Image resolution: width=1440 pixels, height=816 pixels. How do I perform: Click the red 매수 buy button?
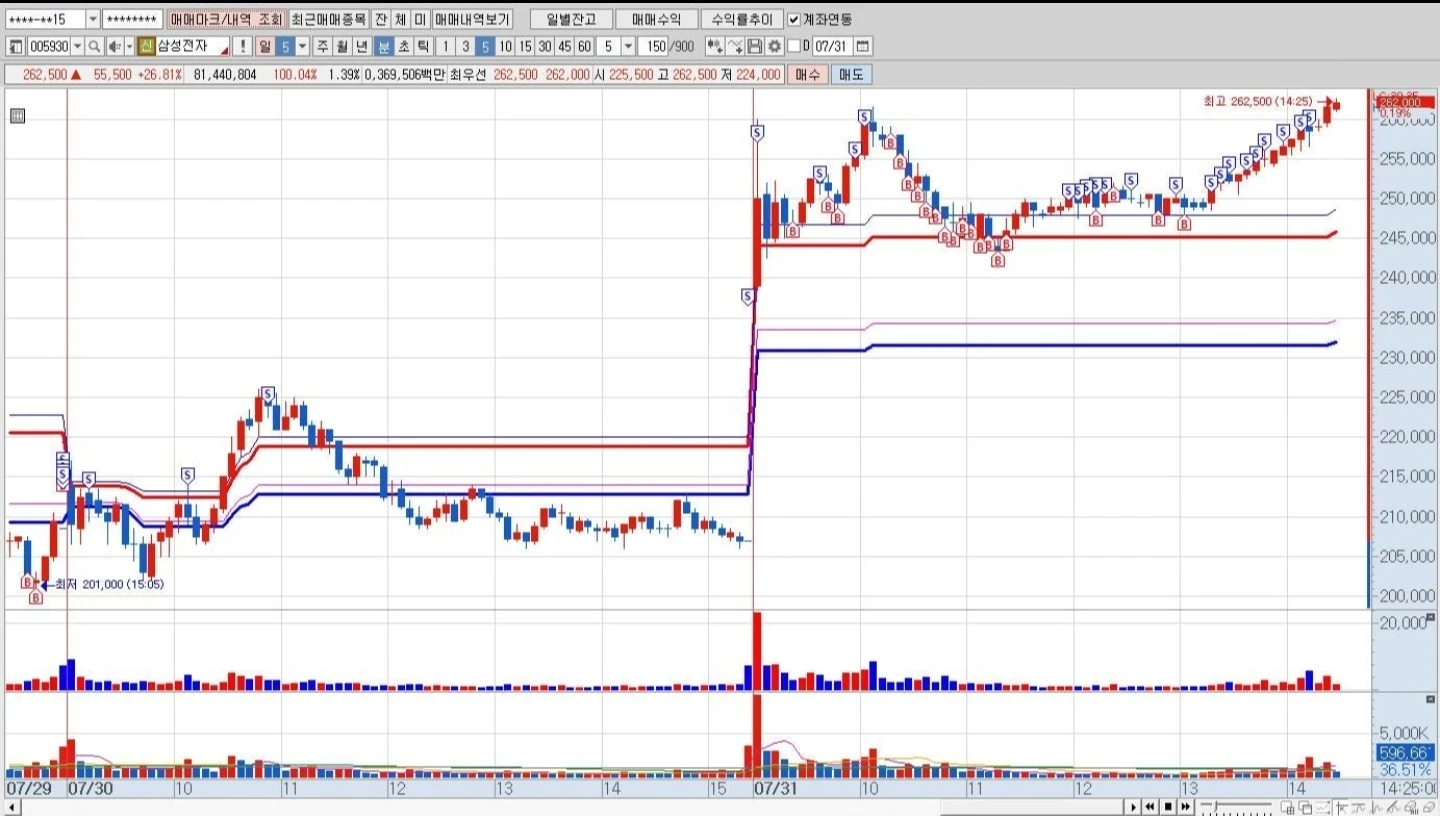pos(808,74)
